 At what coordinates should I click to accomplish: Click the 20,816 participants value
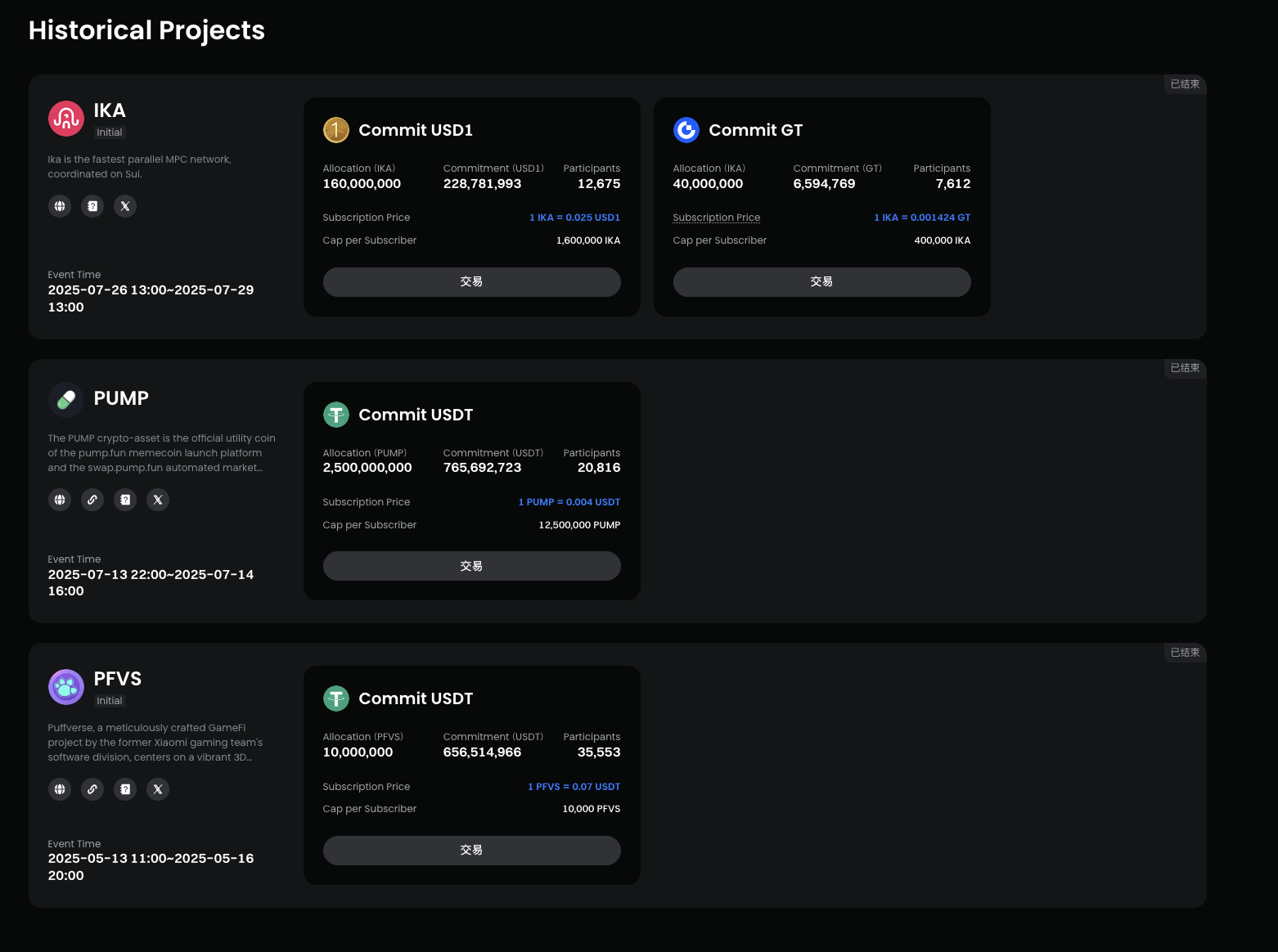tap(599, 468)
